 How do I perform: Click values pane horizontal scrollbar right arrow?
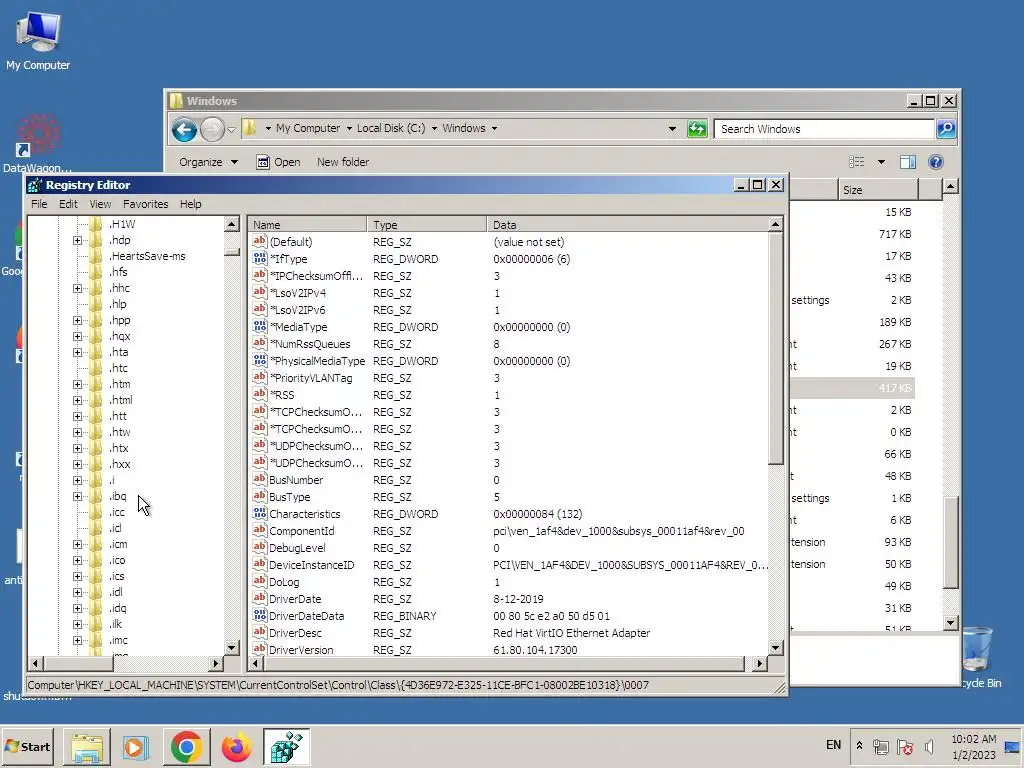pos(759,664)
